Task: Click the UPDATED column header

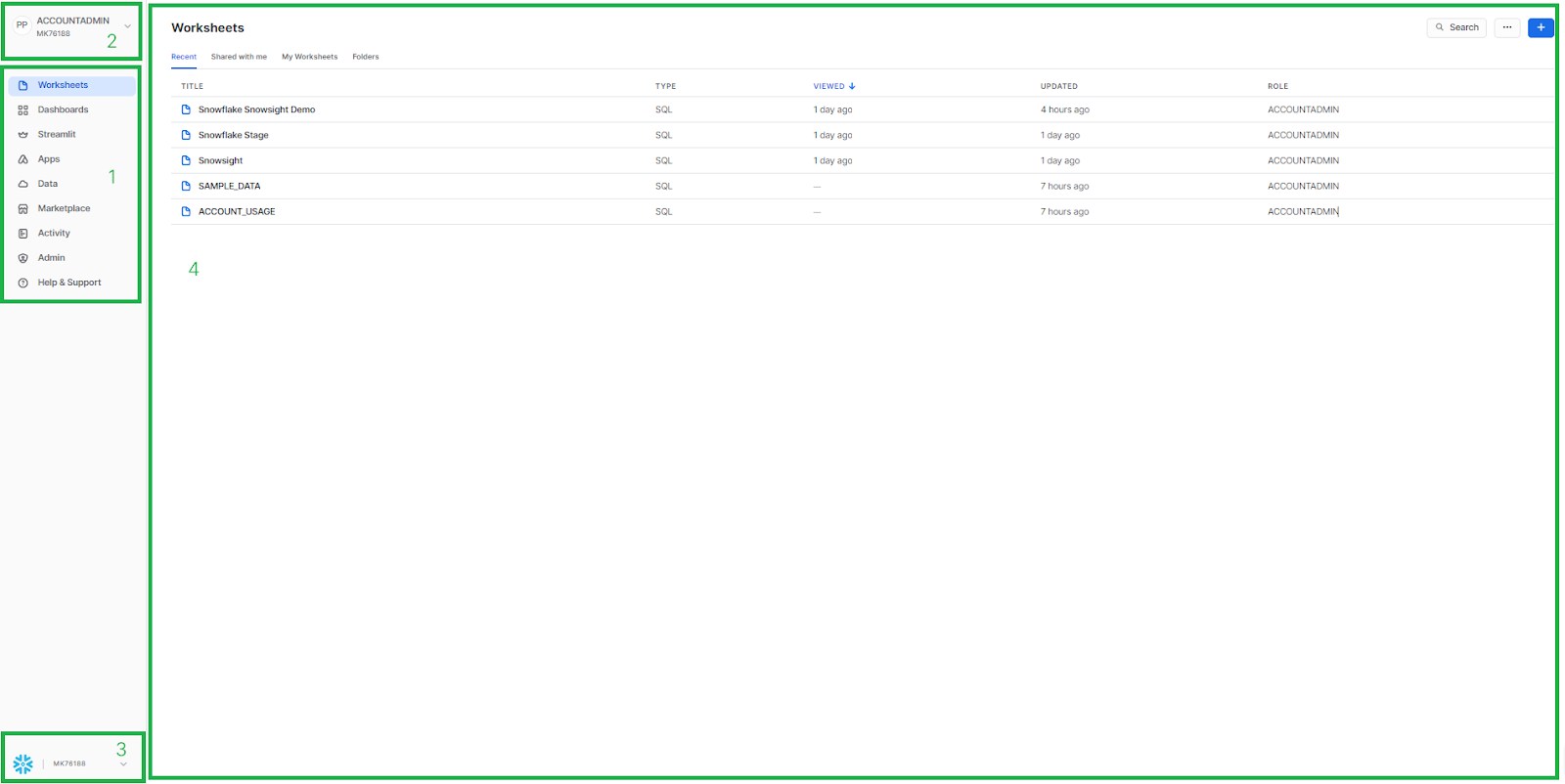Action: (1059, 86)
